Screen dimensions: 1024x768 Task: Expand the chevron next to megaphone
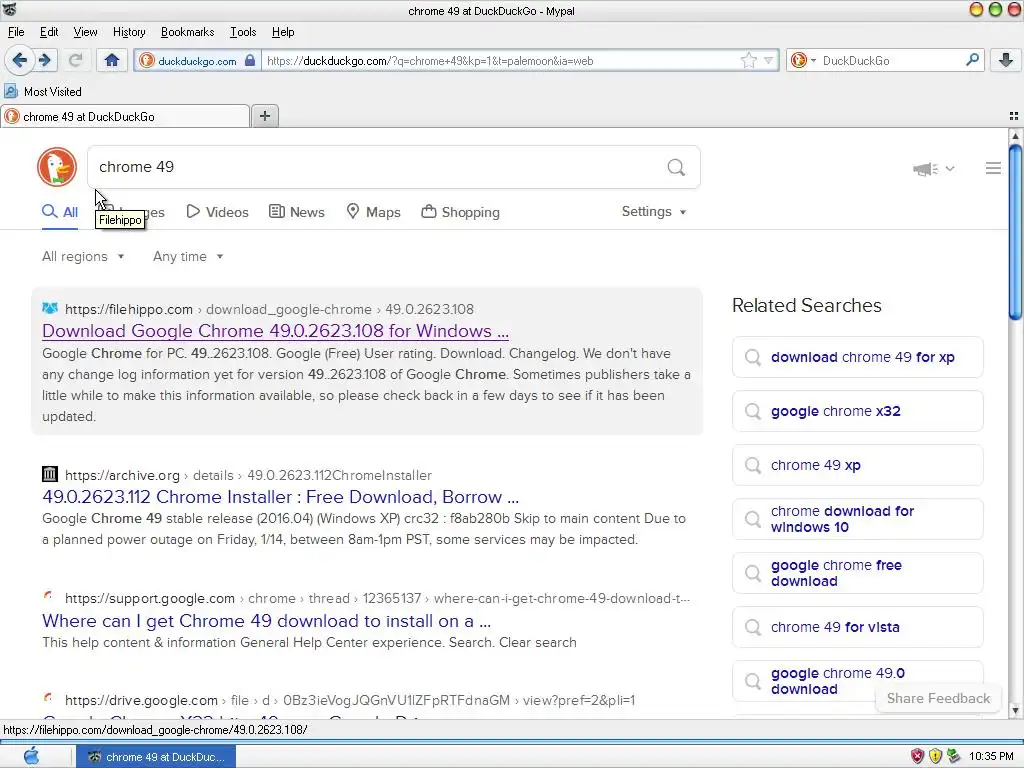(950, 168)
